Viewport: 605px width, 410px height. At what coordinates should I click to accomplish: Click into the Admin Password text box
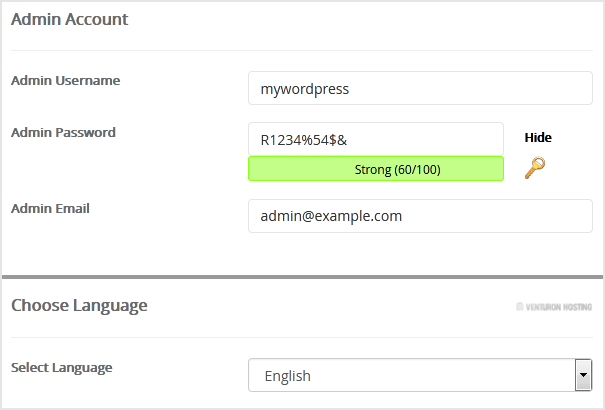[430, 139]
